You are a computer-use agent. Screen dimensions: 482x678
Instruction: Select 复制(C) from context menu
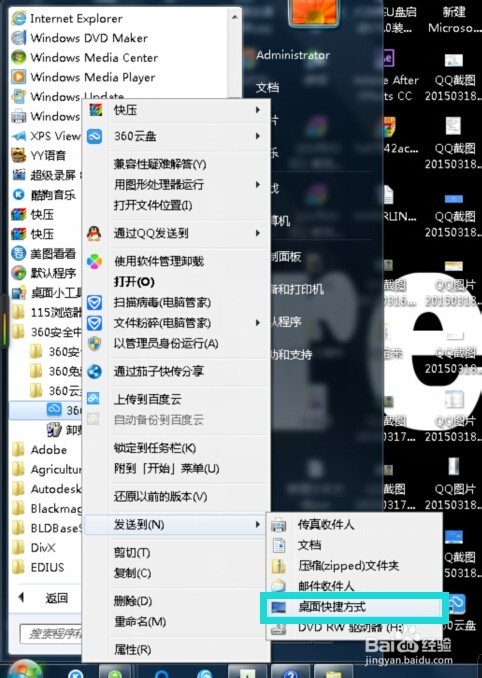[x=132, y=573]
